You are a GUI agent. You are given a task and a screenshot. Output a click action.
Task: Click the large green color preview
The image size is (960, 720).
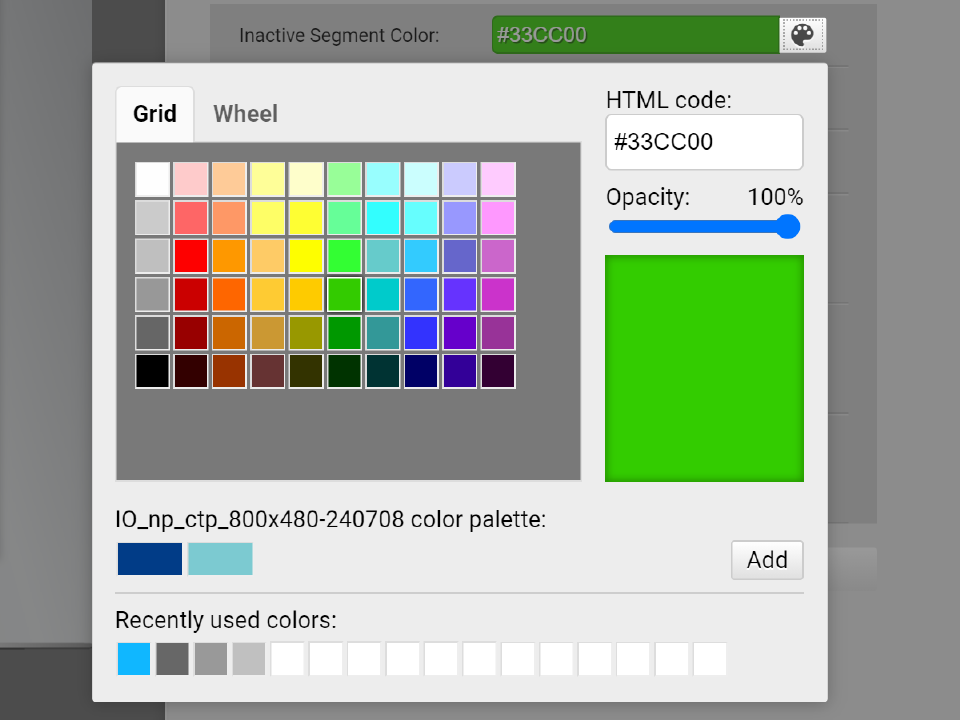(x=704, y=368)
